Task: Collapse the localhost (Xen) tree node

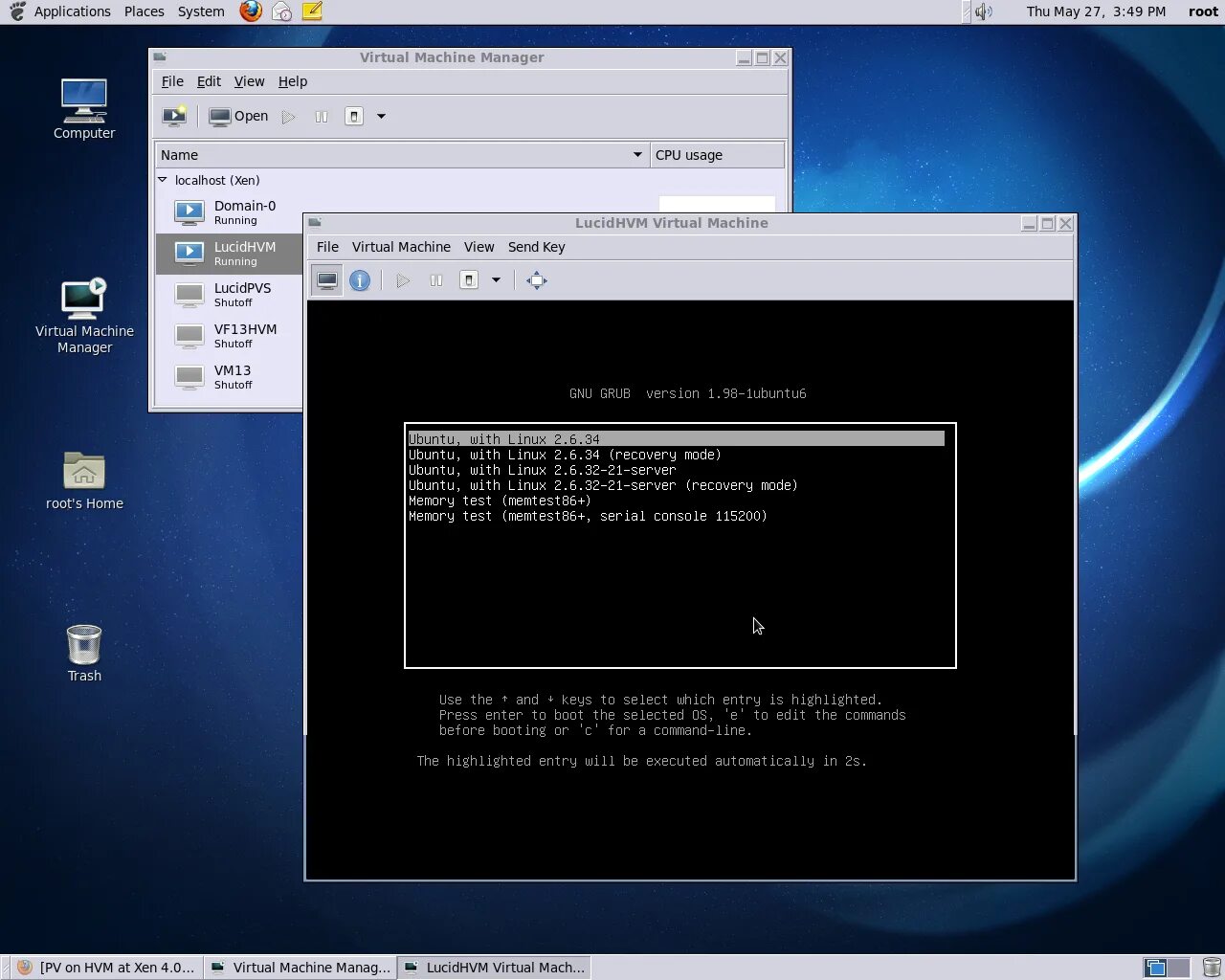Action: click(163, 180)
